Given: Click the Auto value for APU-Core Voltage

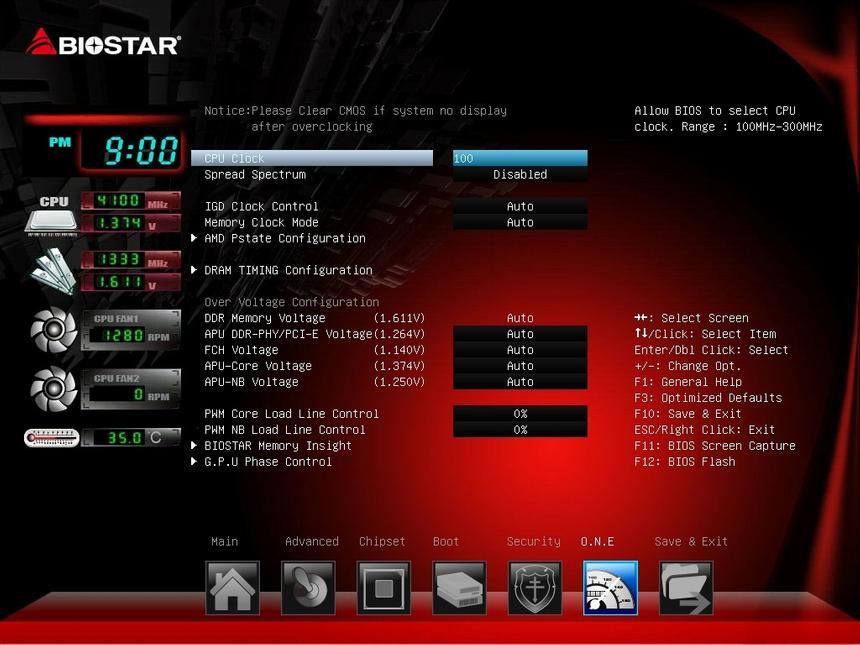Looking at the screenshot, I should [x=520, y=365].
